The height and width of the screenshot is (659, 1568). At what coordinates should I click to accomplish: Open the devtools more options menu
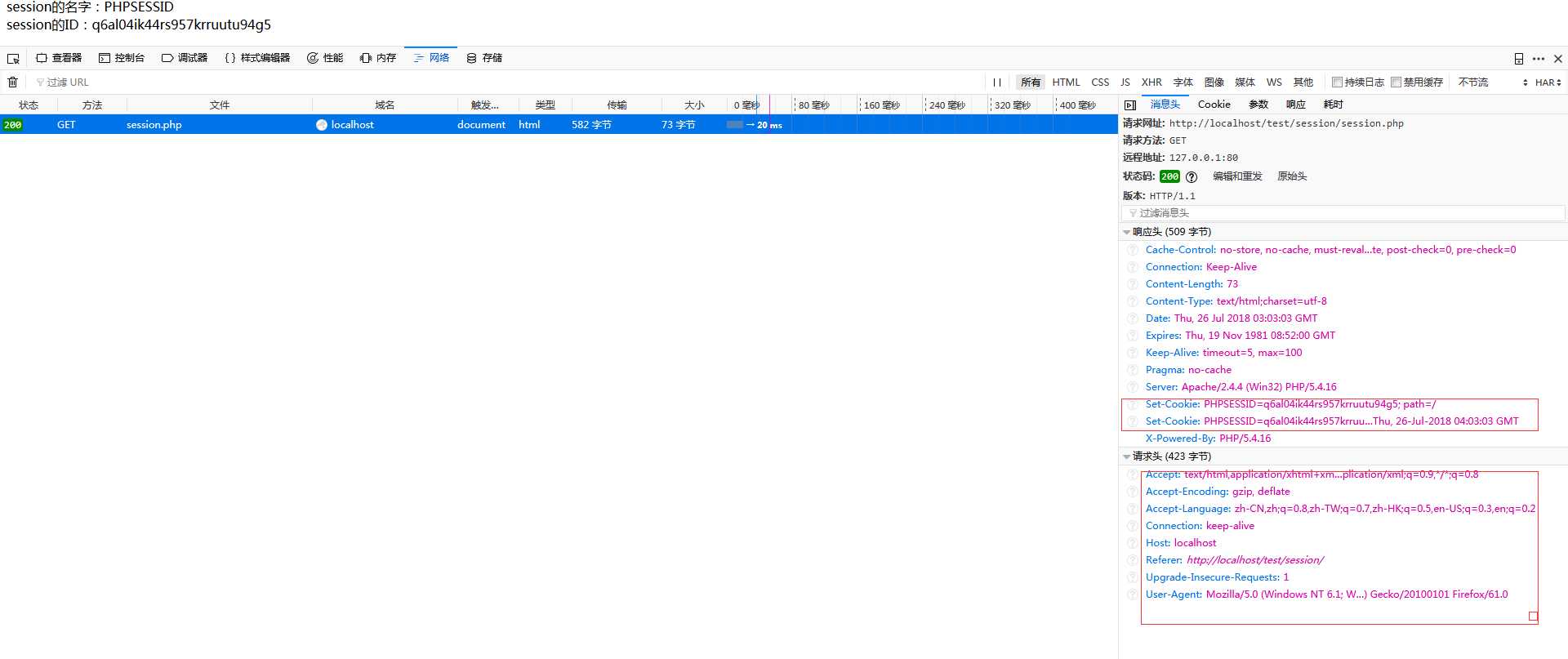[1539, 59]
